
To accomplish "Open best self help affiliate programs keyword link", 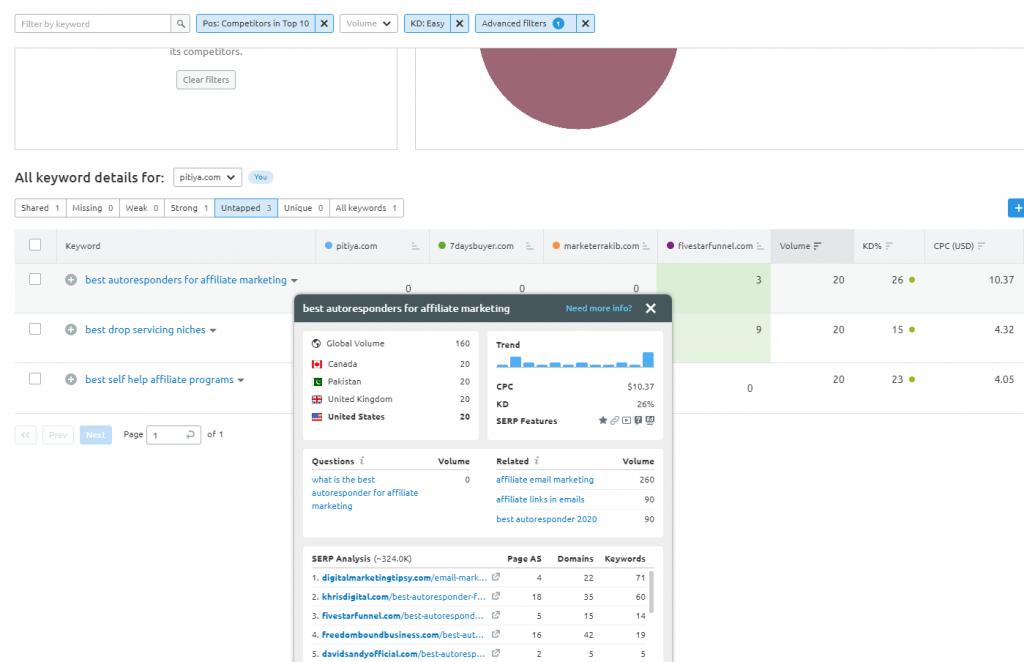I will 159,379.
